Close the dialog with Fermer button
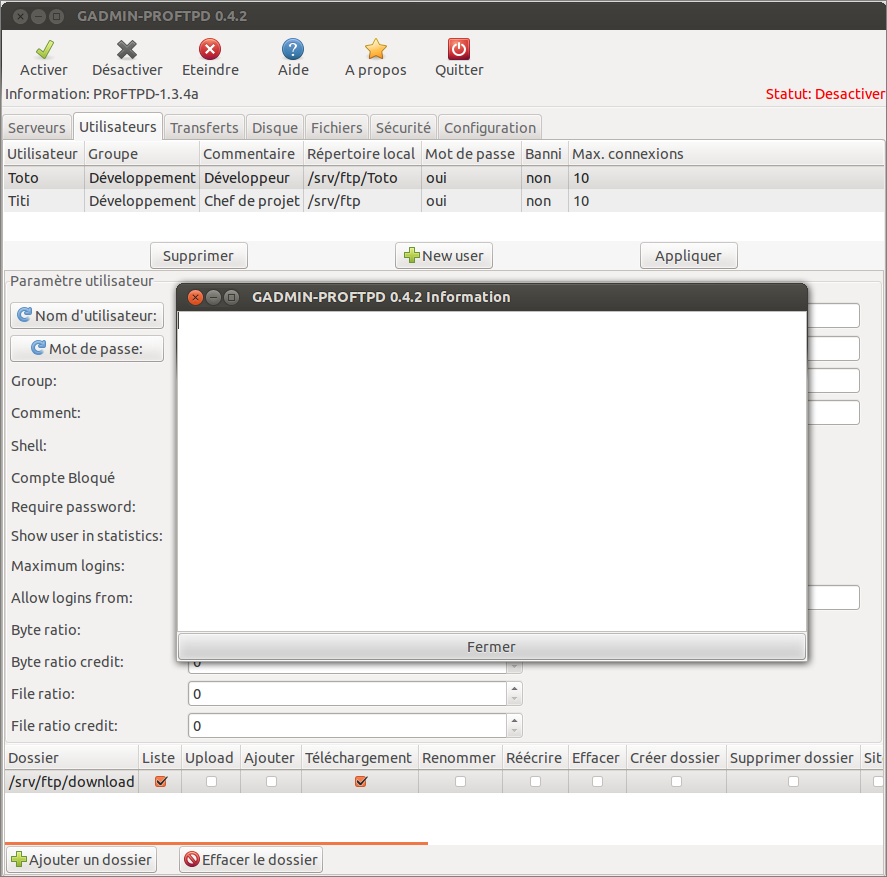Image resolution: width=887 pixels, height=877 pixels. click(x=491, y=647)
